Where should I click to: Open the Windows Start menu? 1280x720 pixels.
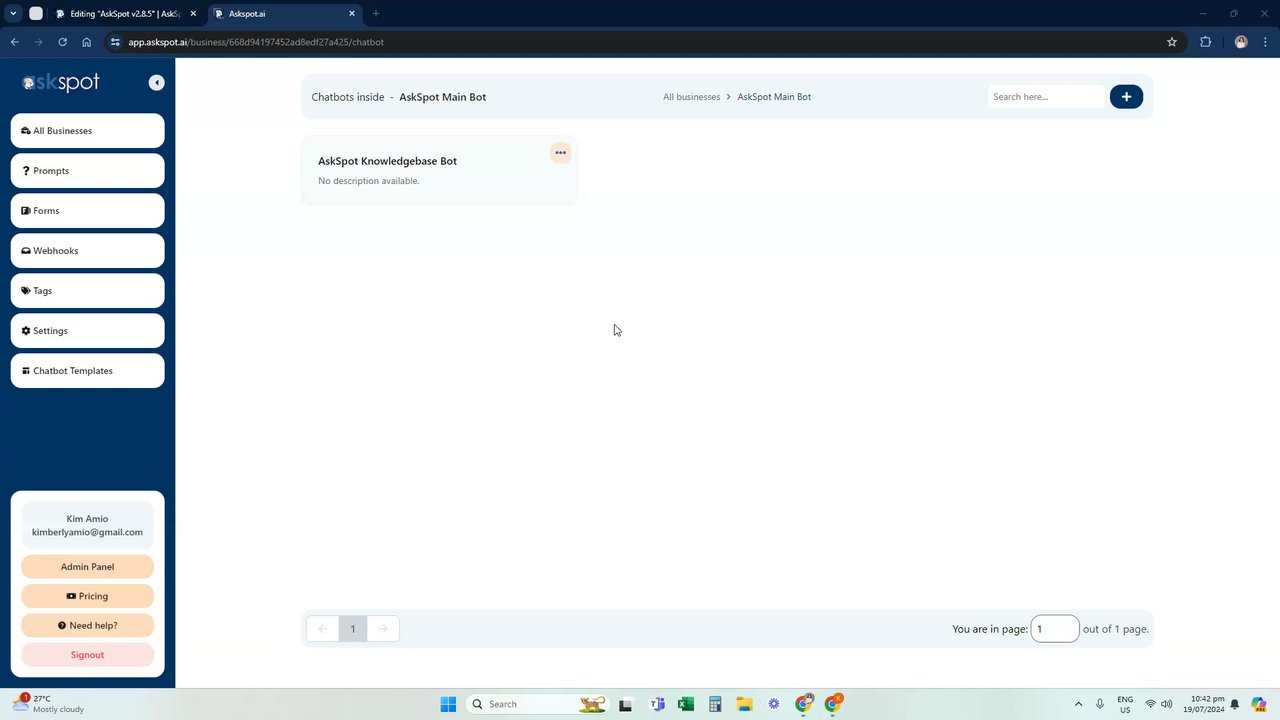coord(448,704)
